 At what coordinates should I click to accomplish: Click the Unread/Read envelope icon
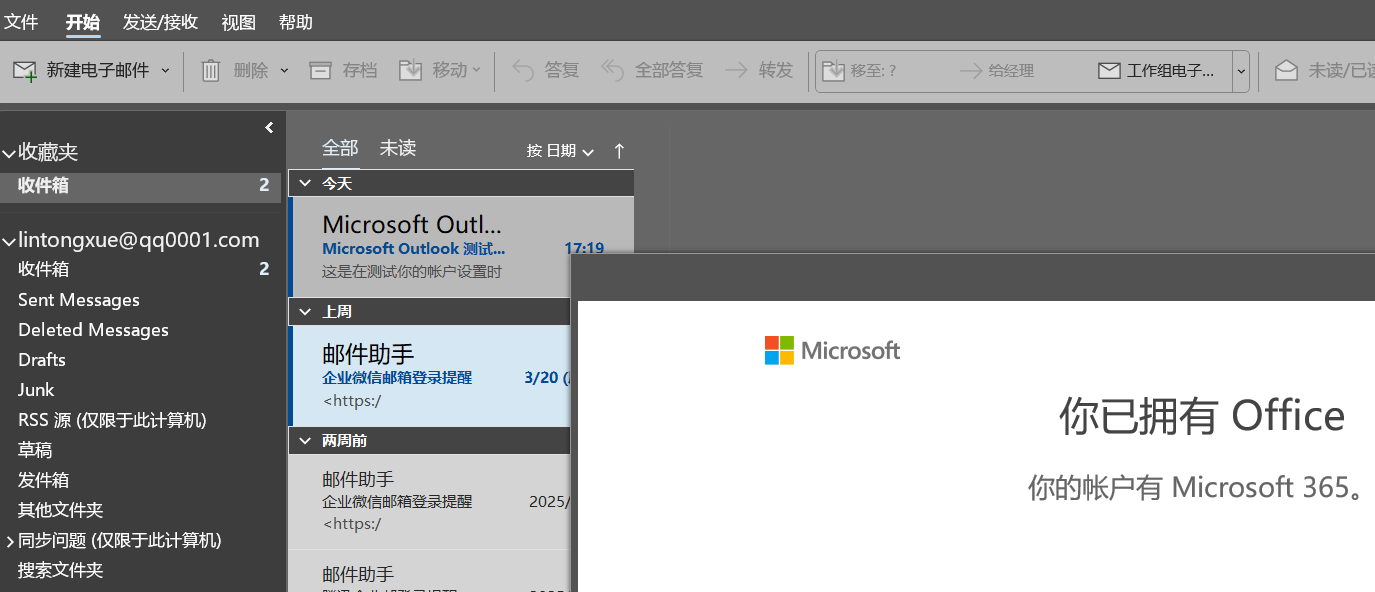click(x=1286, y=71)
